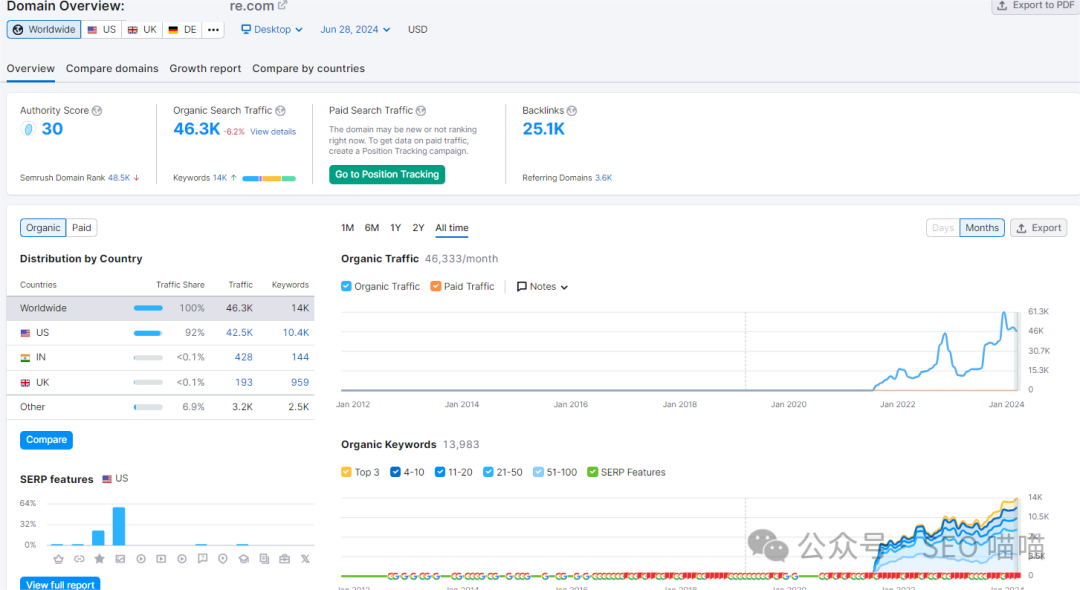This screenshot has width=1080, height=590.
Task: Expand the Notes dropdown
Action: (542, 286)
